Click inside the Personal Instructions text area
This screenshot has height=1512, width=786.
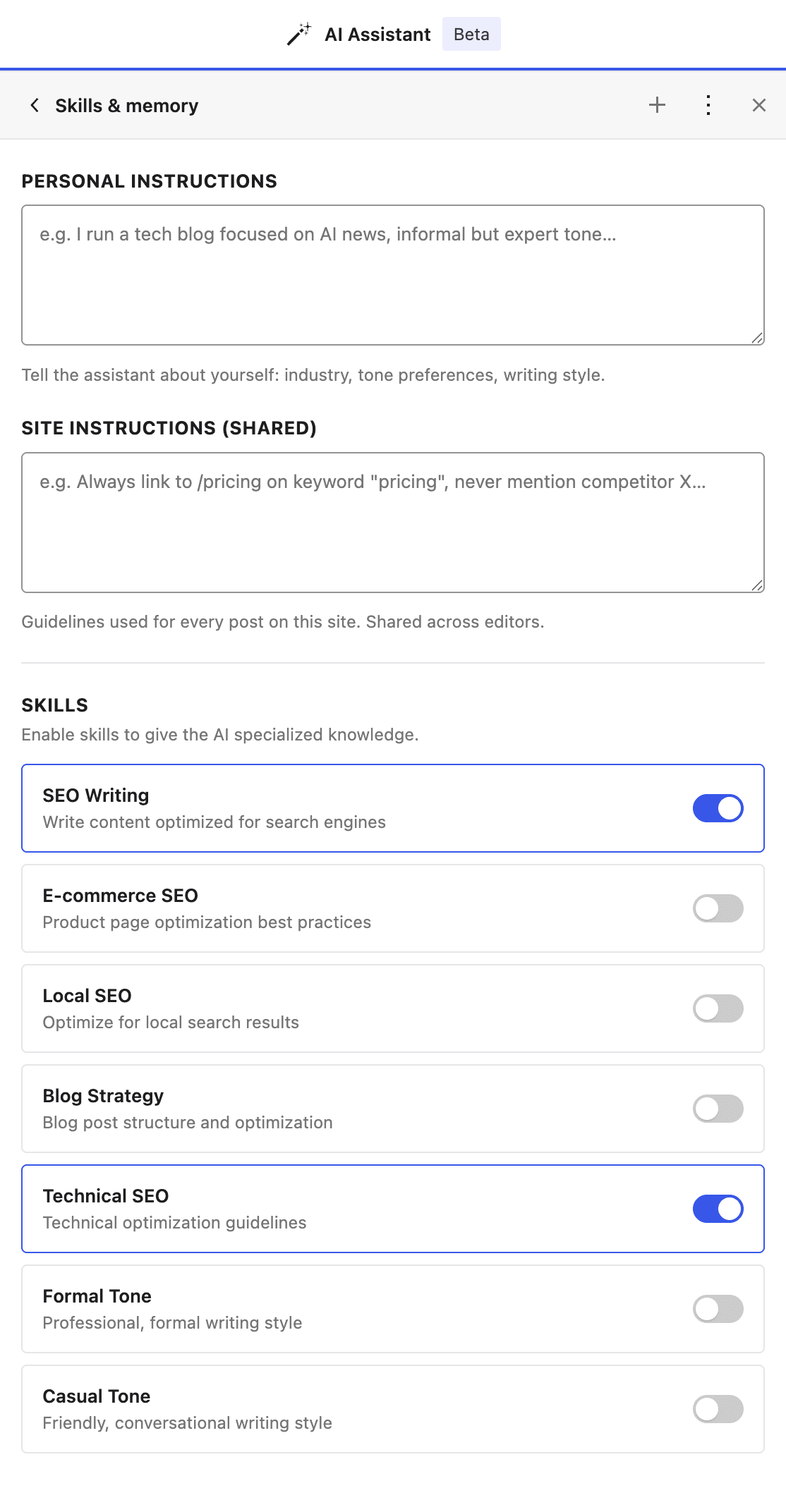point(393,275)
